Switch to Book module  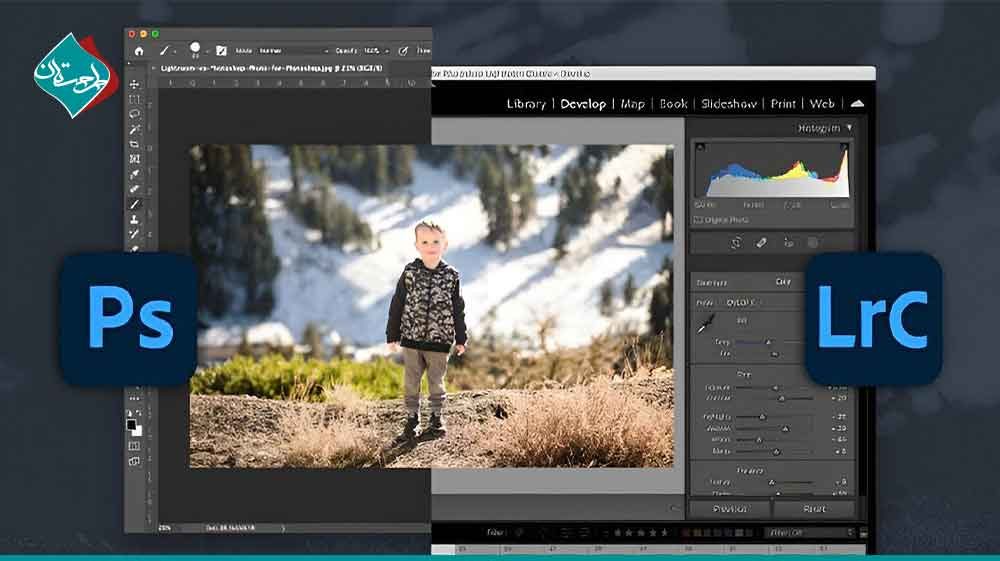(x=673, y=103)
